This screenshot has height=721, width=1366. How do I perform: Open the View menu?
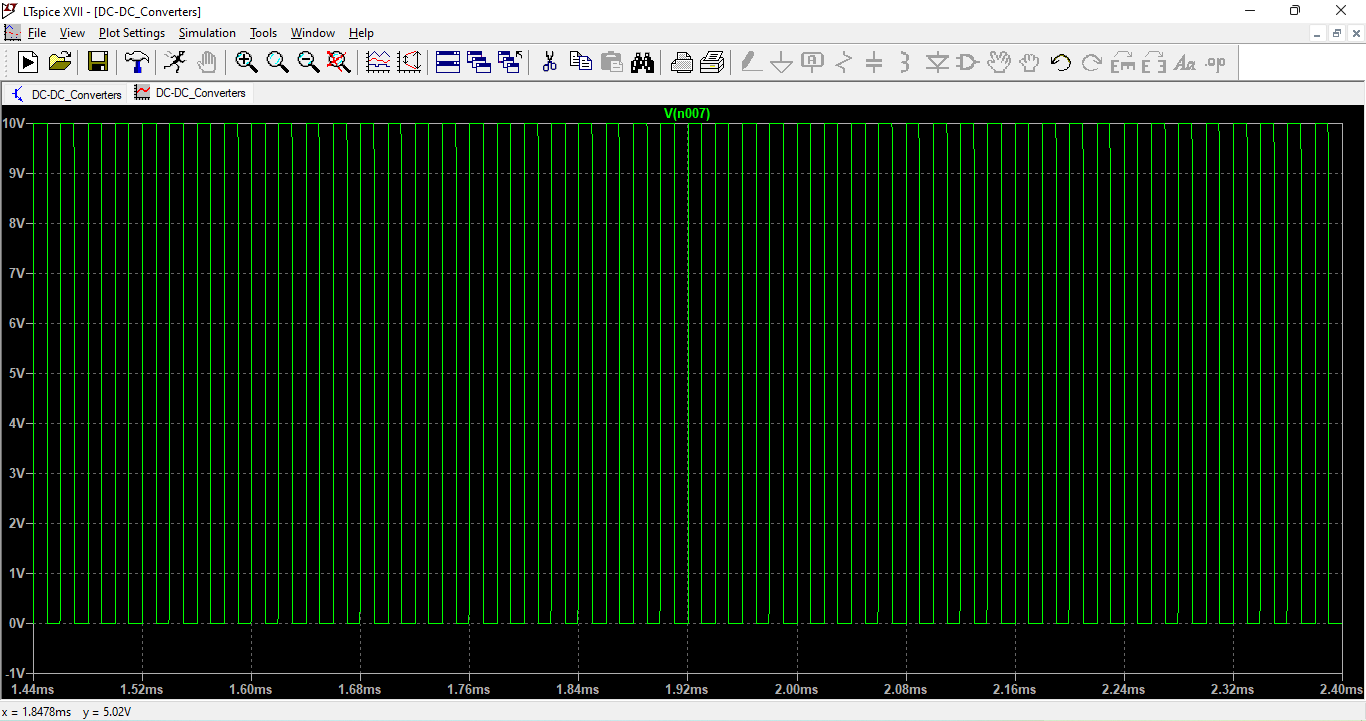coord(72,33)
